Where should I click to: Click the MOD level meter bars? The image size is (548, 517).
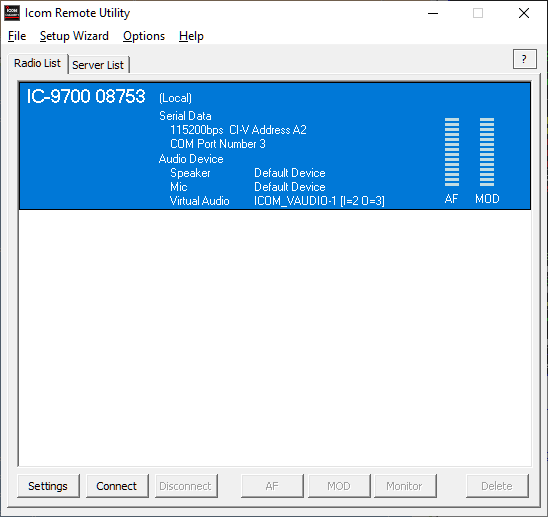coord(487,152)
